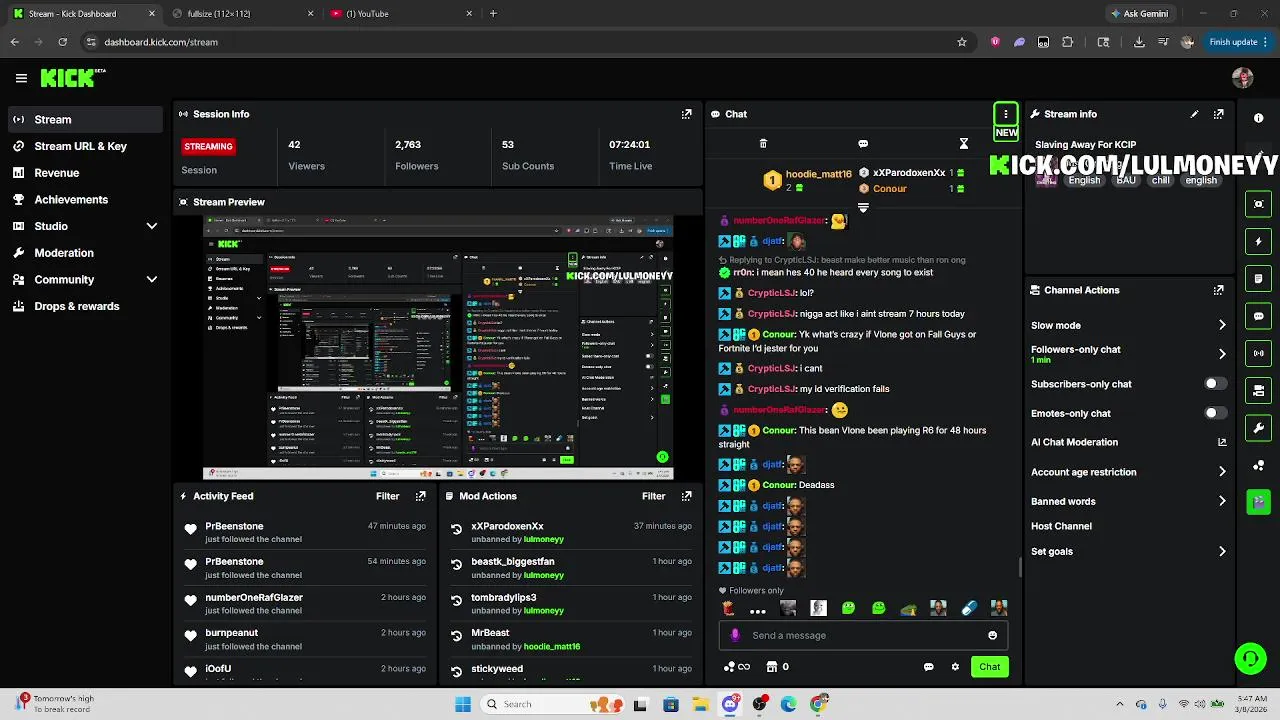The image size is (1280, 720).
Task: Open Discord from the taskbar
Action: pyautogui.click(x=730, y=704)
